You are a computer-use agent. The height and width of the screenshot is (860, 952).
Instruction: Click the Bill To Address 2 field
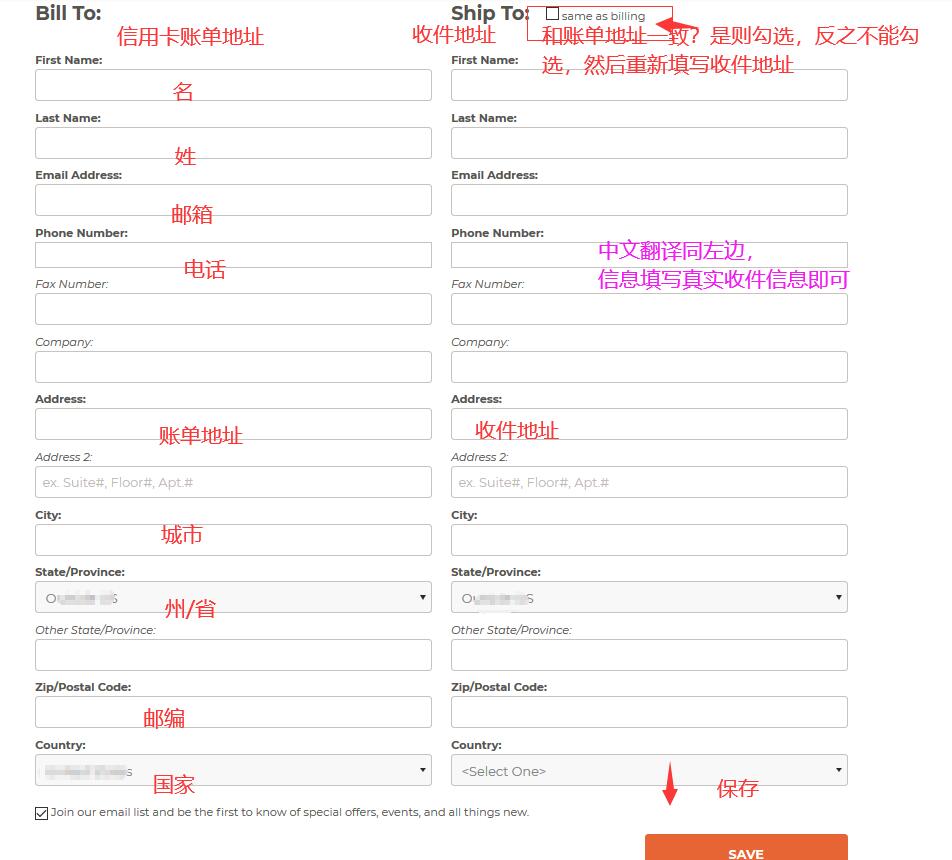[x=233, y=482]
